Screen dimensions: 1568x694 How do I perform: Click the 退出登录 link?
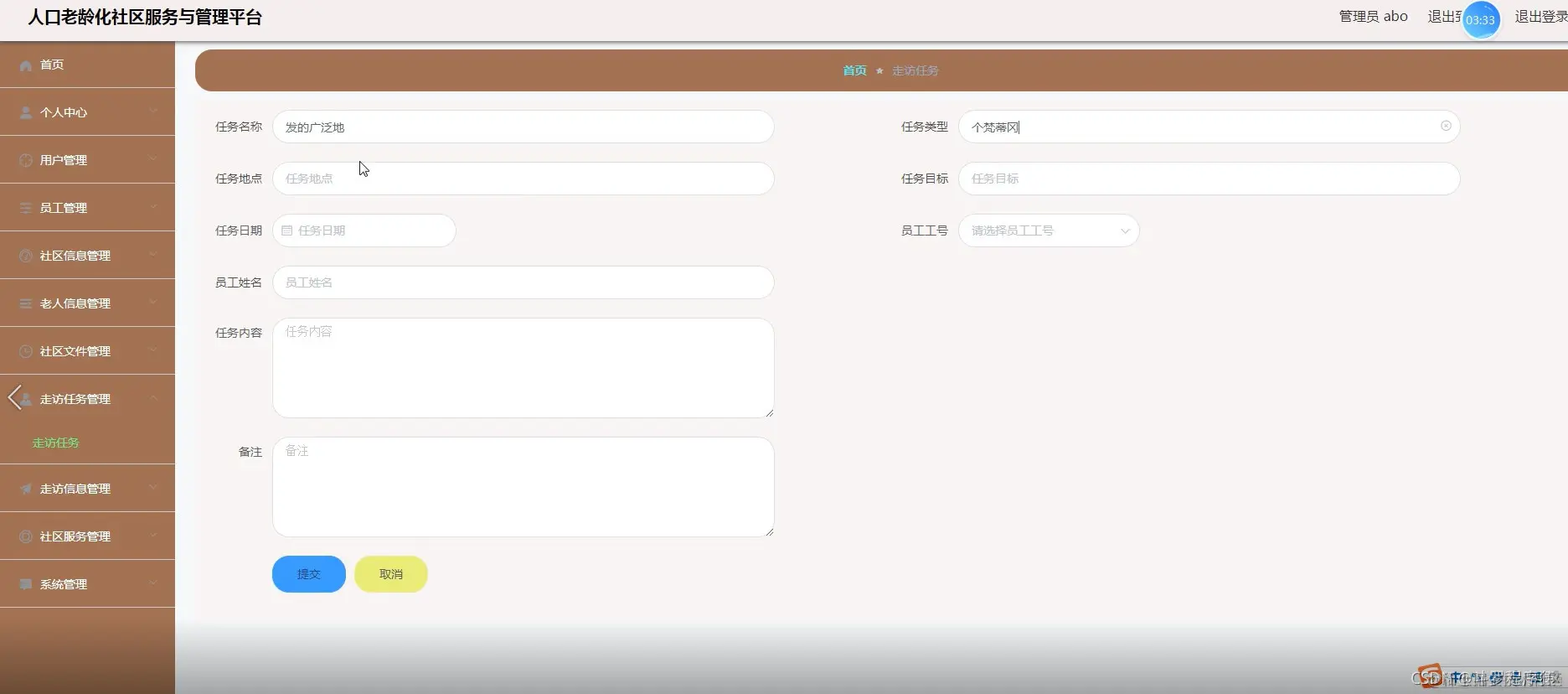(x=1541, y=17)
